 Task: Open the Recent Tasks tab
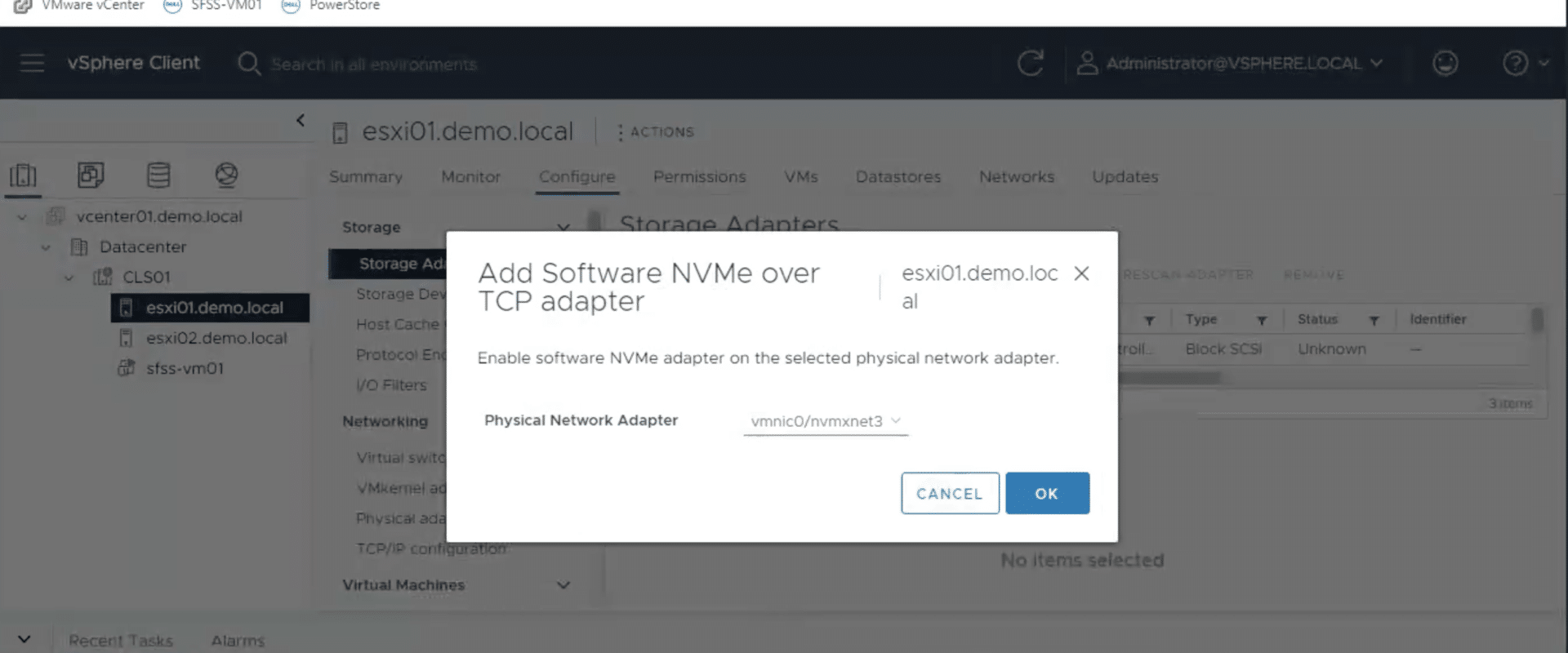[x=121, y=641]
